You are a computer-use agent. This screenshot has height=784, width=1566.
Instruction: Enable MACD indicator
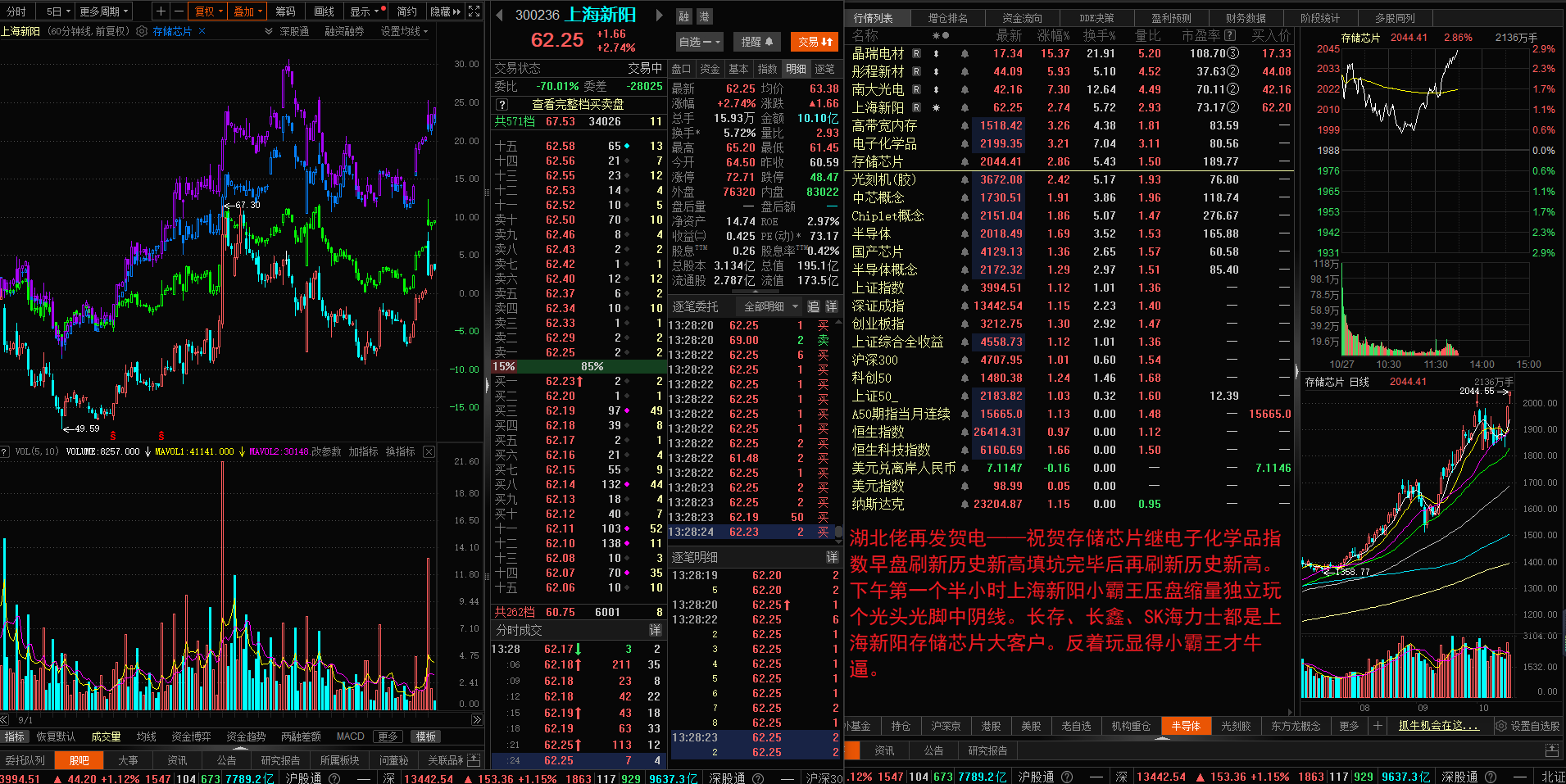[x=350, y=736]
